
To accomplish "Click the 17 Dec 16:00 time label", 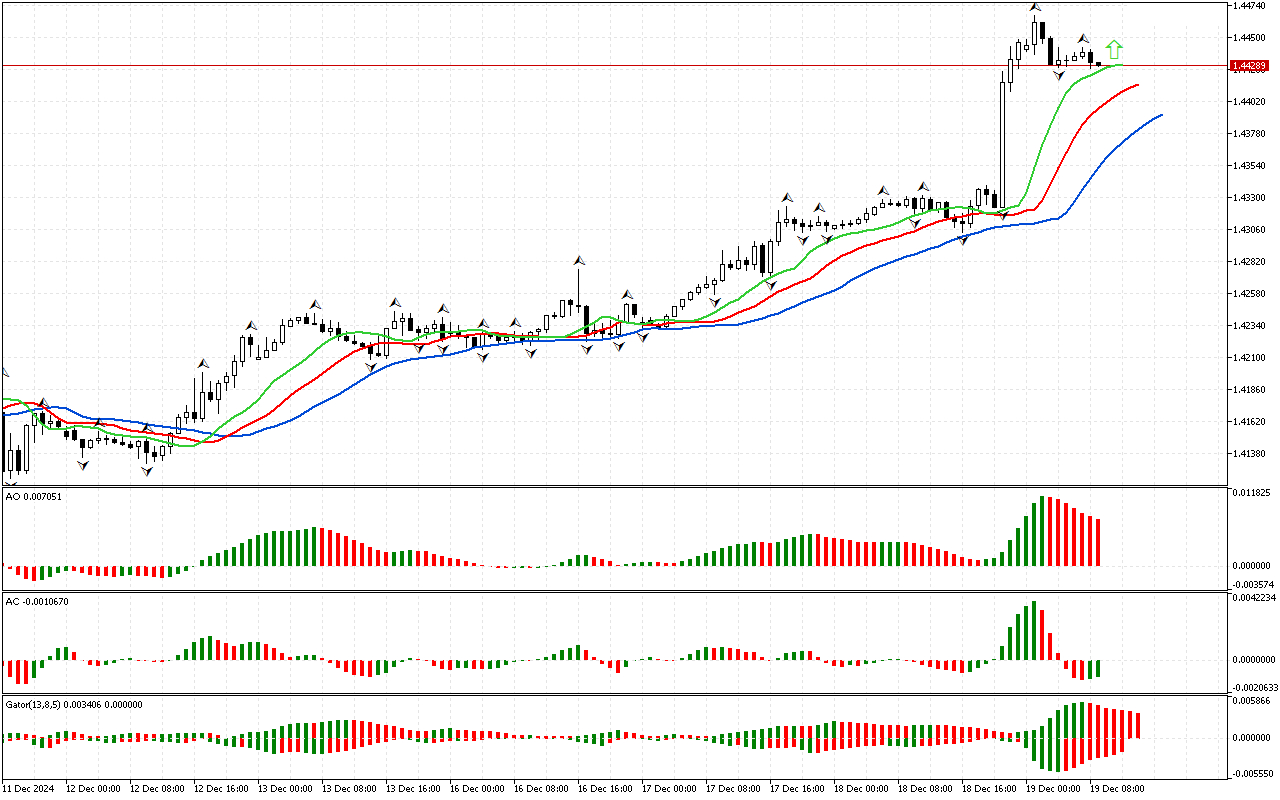I will tap(797, 789).
